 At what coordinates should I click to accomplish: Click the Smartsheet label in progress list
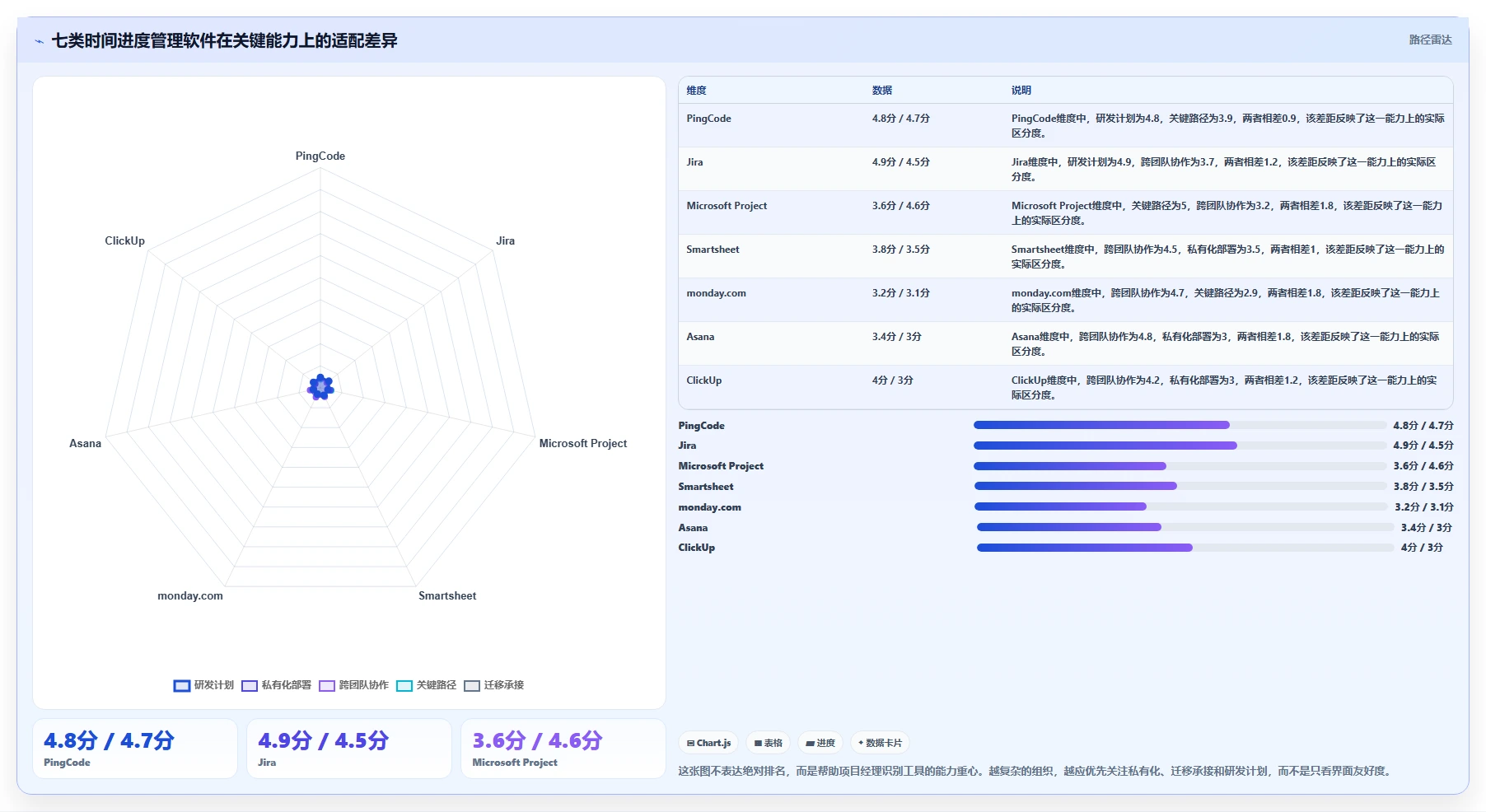[x=705, y=487]
